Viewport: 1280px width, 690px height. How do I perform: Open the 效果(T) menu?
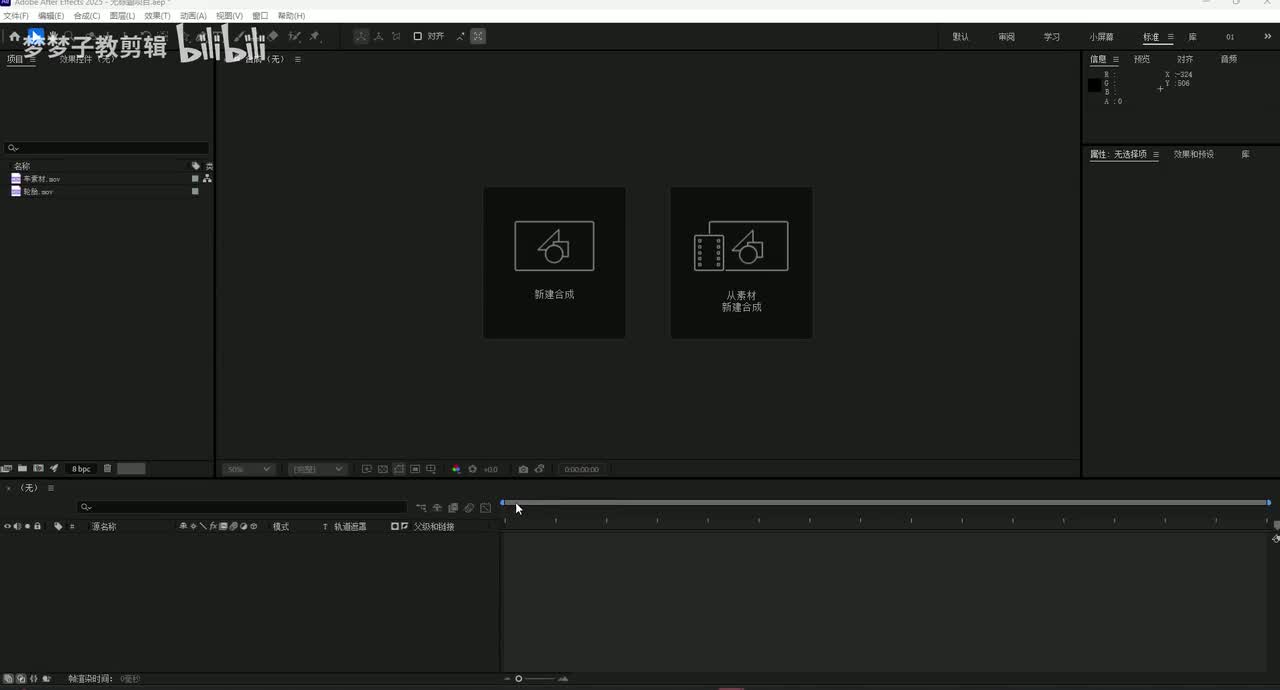[x=158, y=16]
